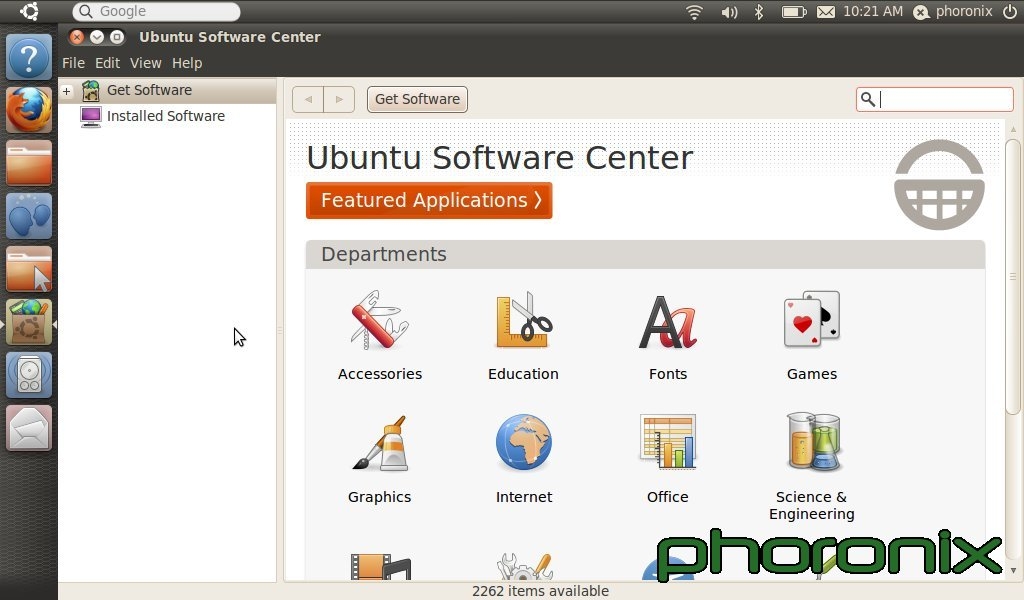Open the Internet department

[523, 459]
